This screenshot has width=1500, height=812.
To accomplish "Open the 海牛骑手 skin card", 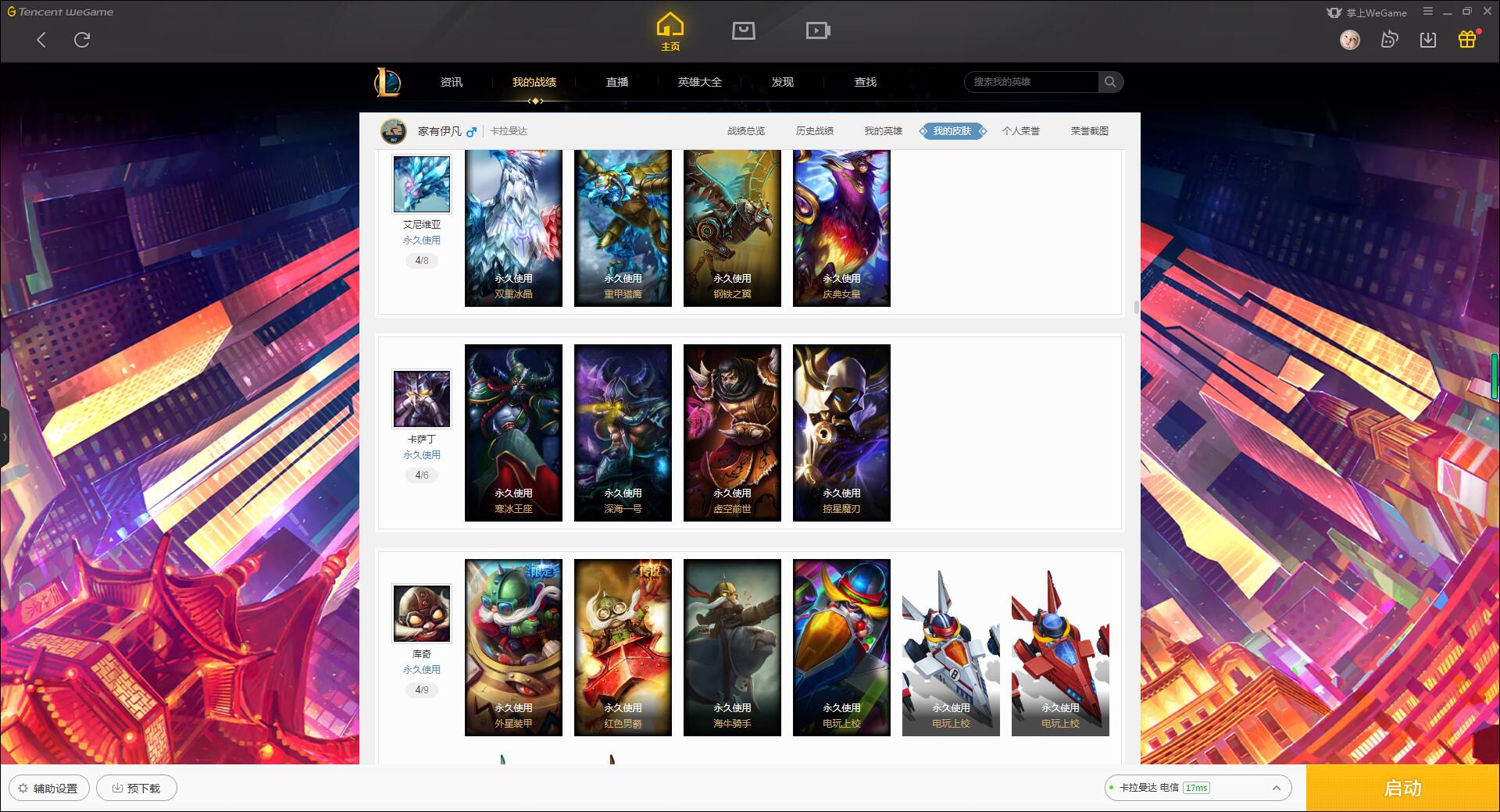I will pos(732,647).
